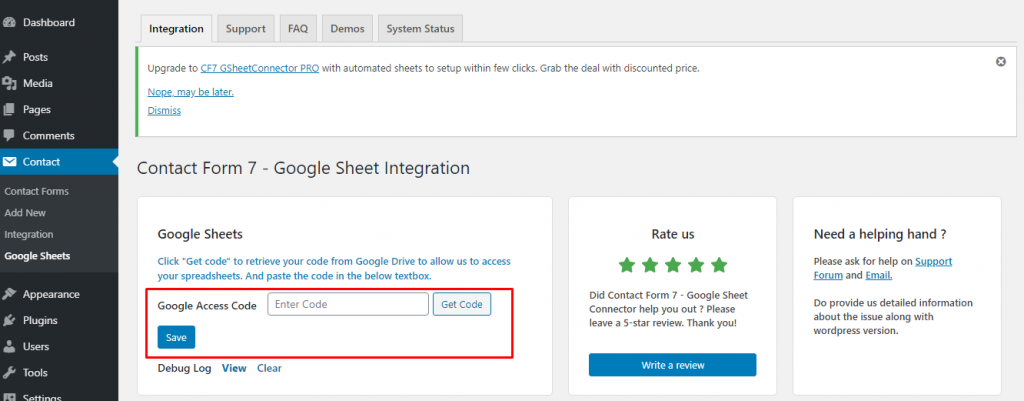Click the Write a review button
This screenshot has width=1024, height=401.
pos(673,365)
